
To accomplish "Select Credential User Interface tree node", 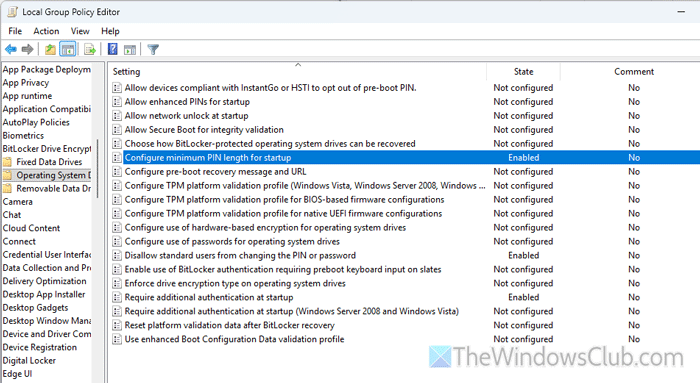I will 46,254.
